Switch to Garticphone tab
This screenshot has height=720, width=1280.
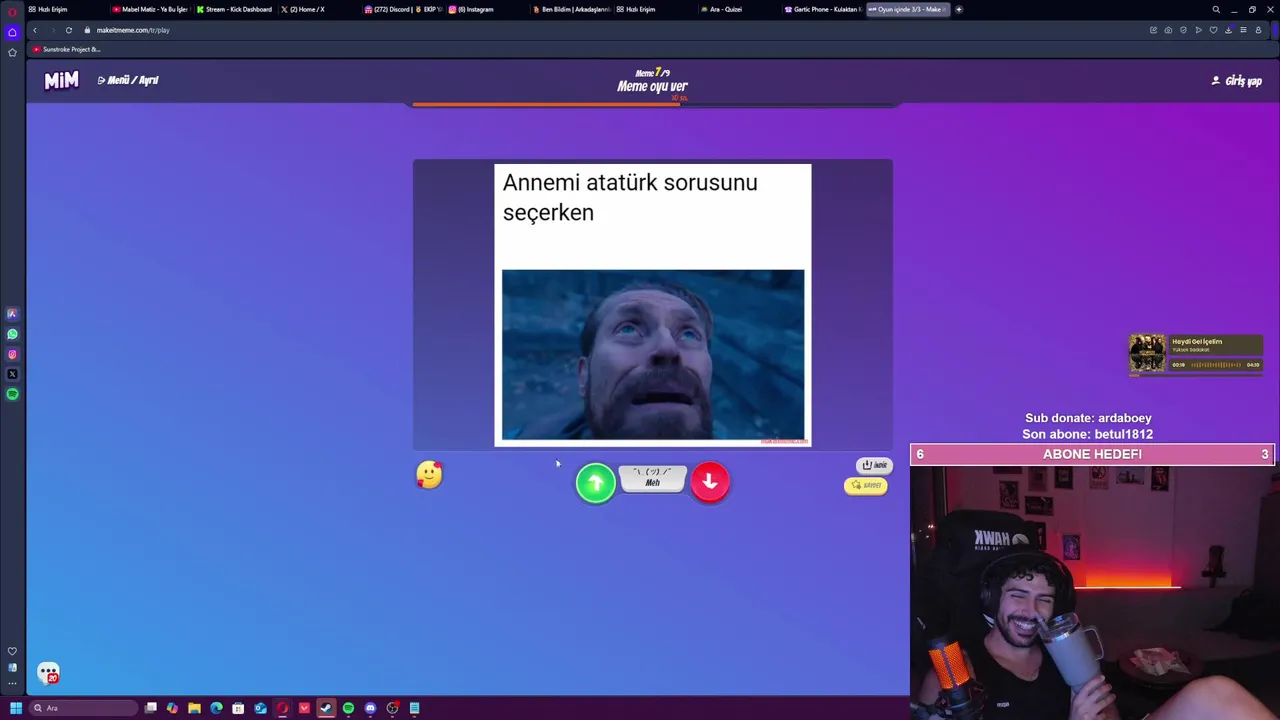823,9
